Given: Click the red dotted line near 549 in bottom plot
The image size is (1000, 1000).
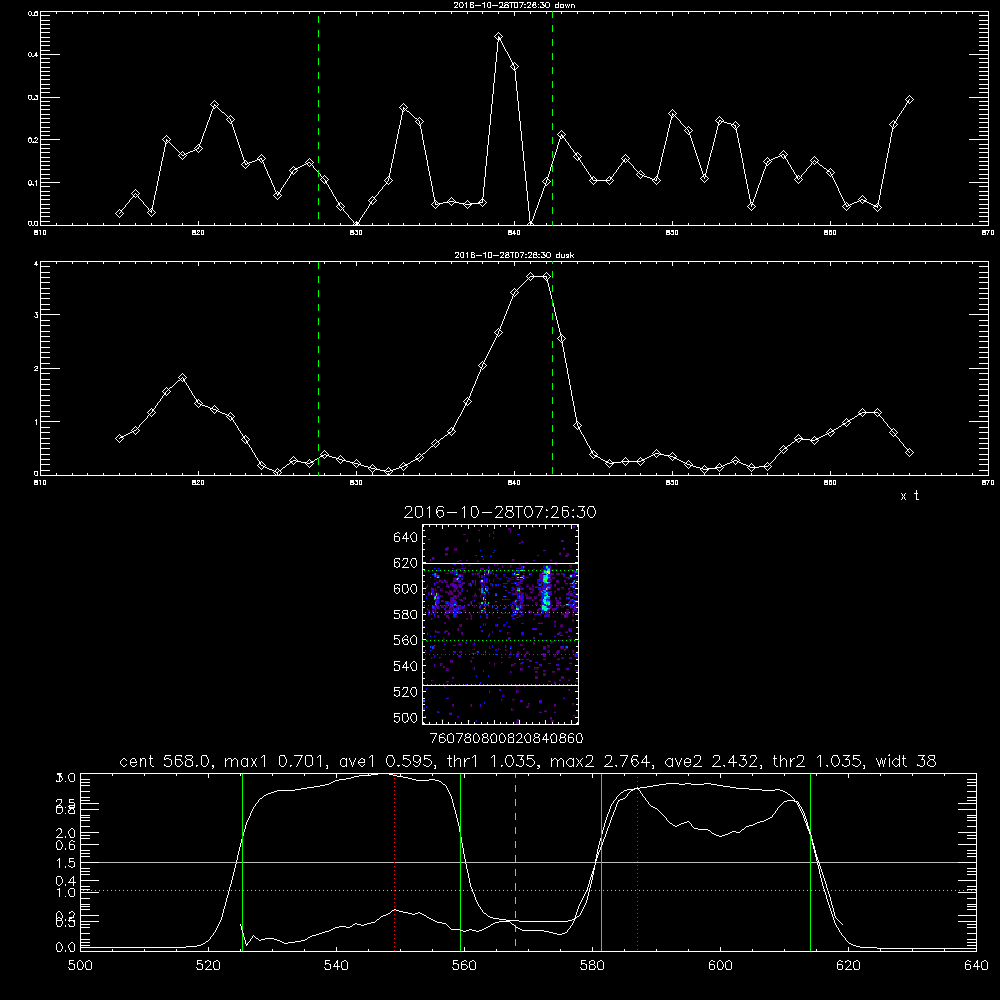Looking at the screenshot, I should click(395, 861).
